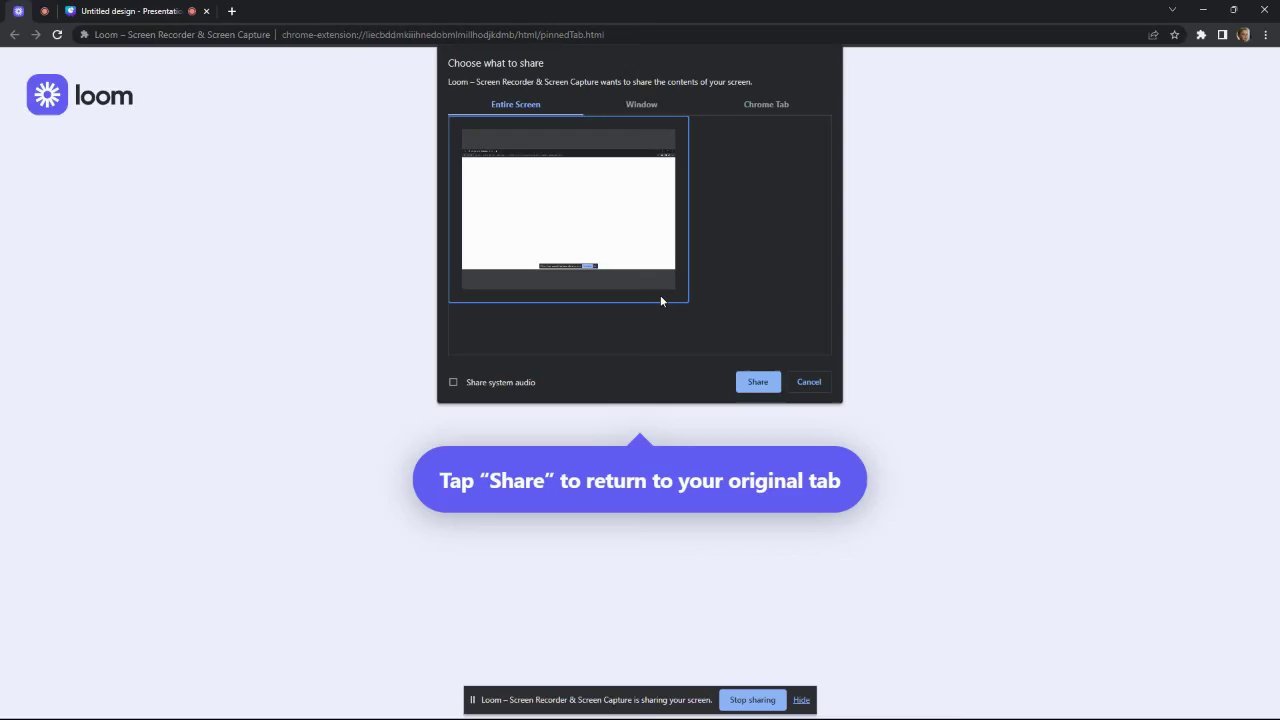This screenshot has width=1280, height=720.
Task: Click the pause icon in the sharing bar
Action: coord(473,700)
